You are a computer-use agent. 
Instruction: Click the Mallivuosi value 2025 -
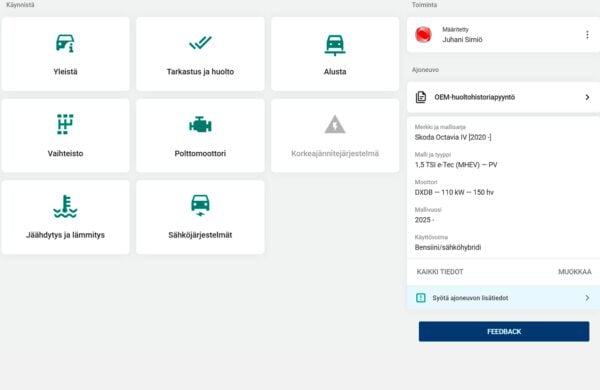click(424, 220)
